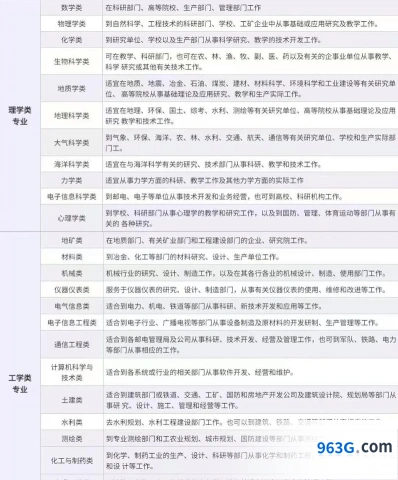
Task: Select the 数学类 row label
Action: click(72, 8)
